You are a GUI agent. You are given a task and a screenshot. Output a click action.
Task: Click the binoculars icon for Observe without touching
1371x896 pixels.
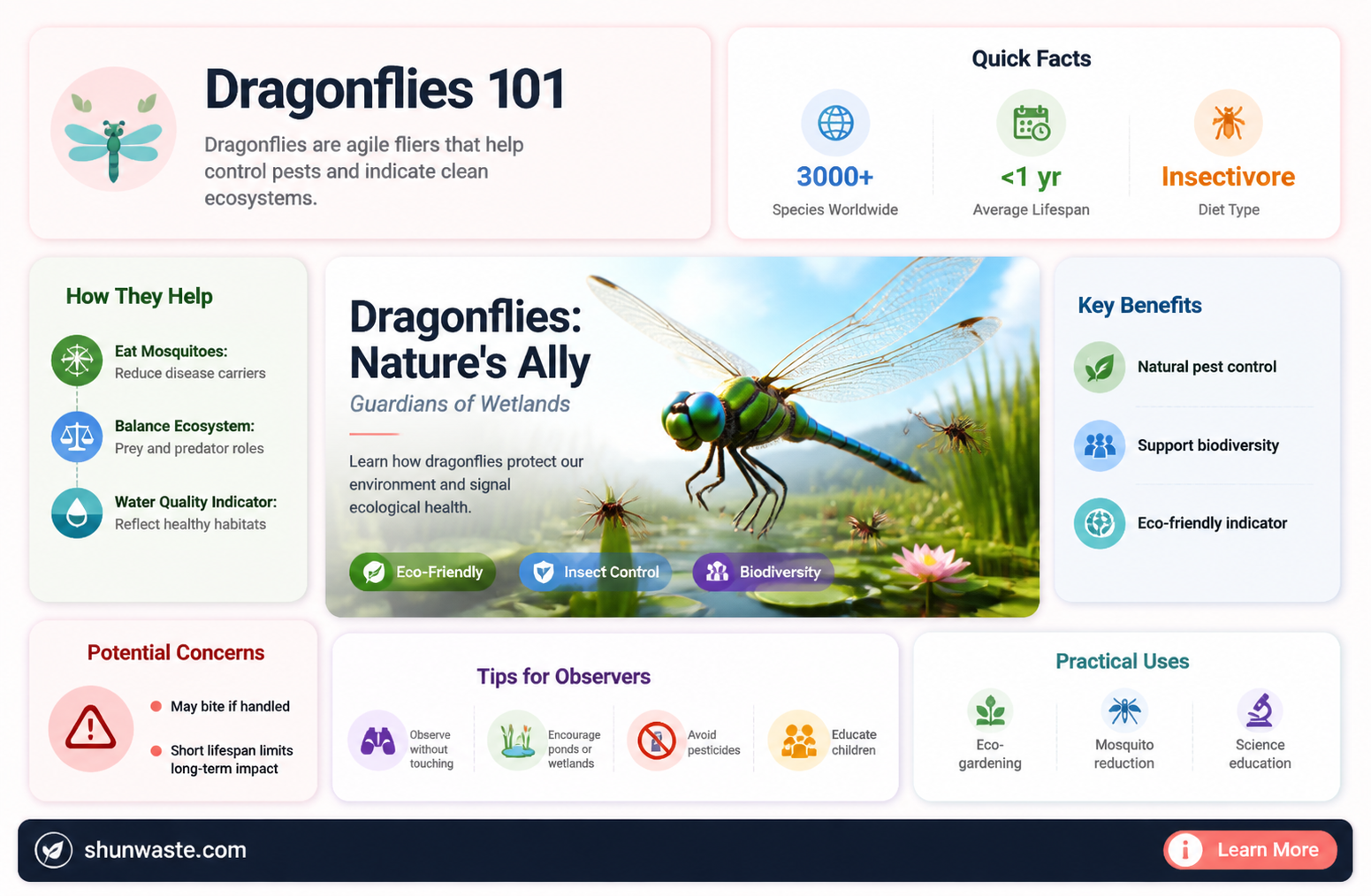[377, 740]
